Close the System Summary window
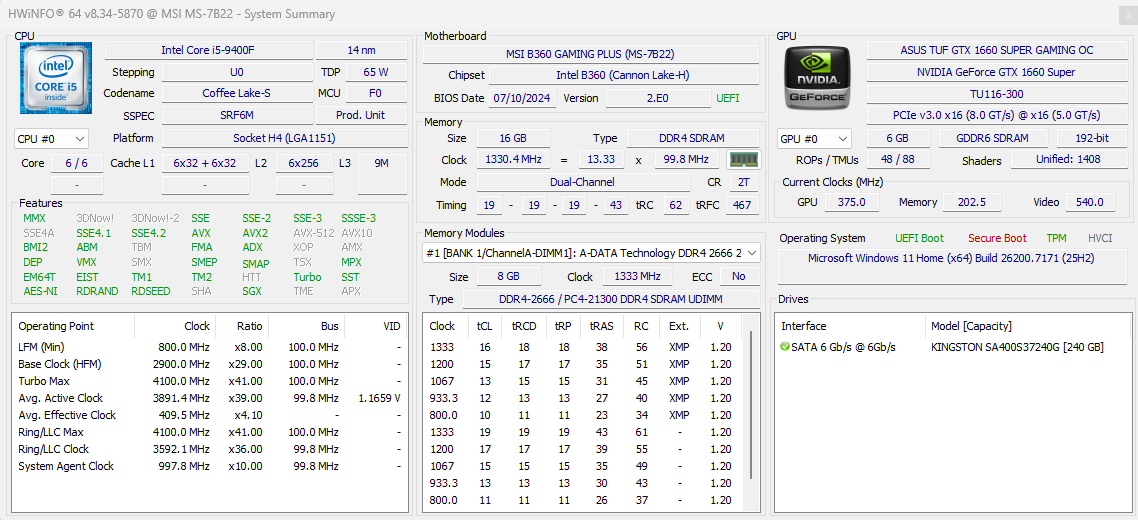This screenshot has height=520, width=1138. (1121, 14)
